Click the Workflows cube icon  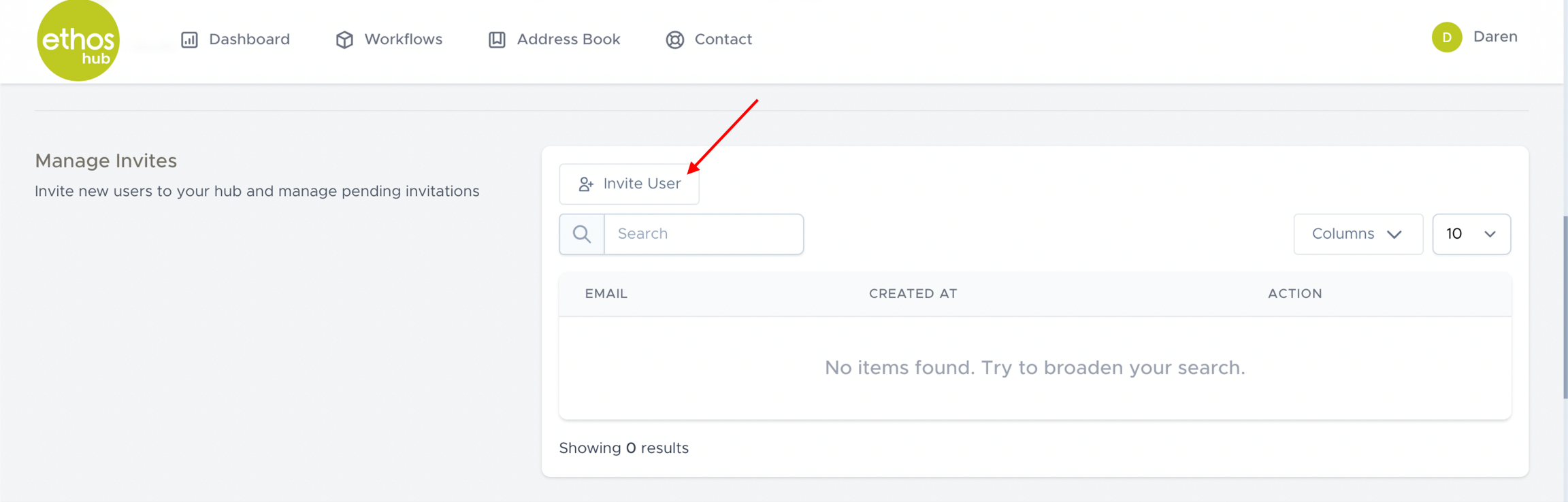pyautogui.click(x=344, y=40)
